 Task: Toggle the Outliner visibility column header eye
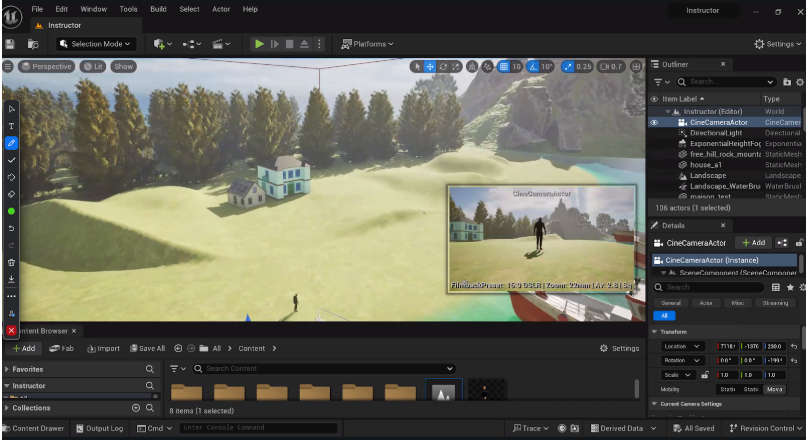654,99
